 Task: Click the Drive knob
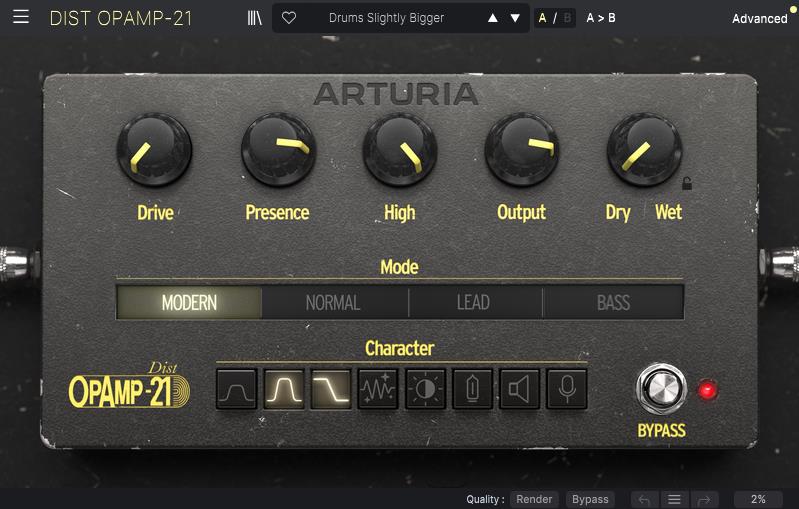(154, 150)
